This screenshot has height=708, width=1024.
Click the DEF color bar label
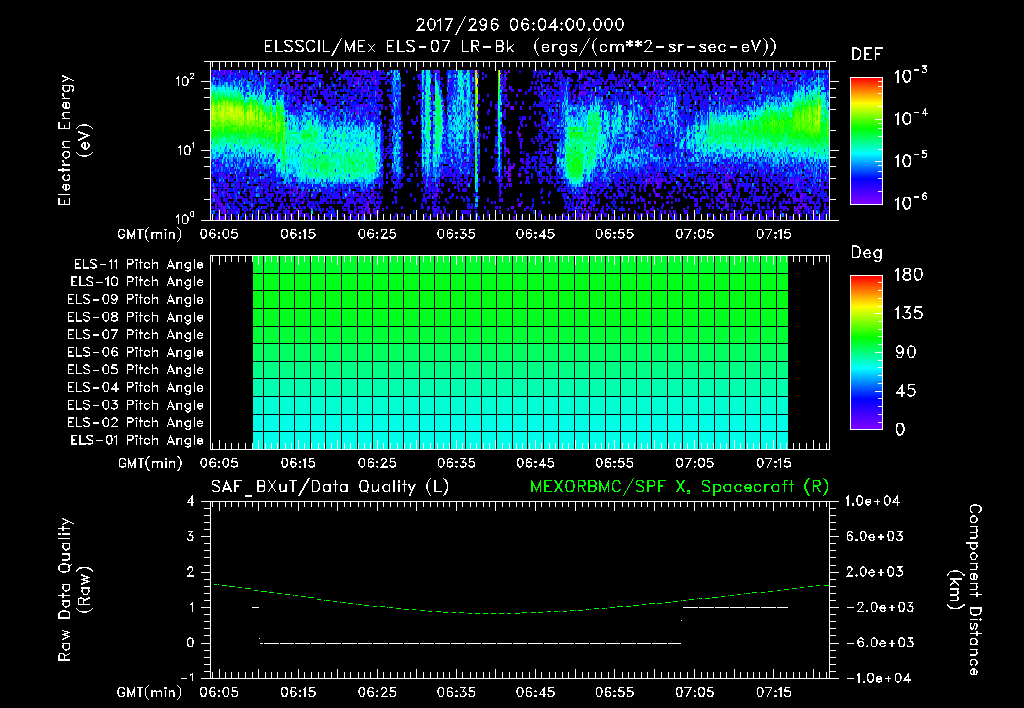[867, 54]
